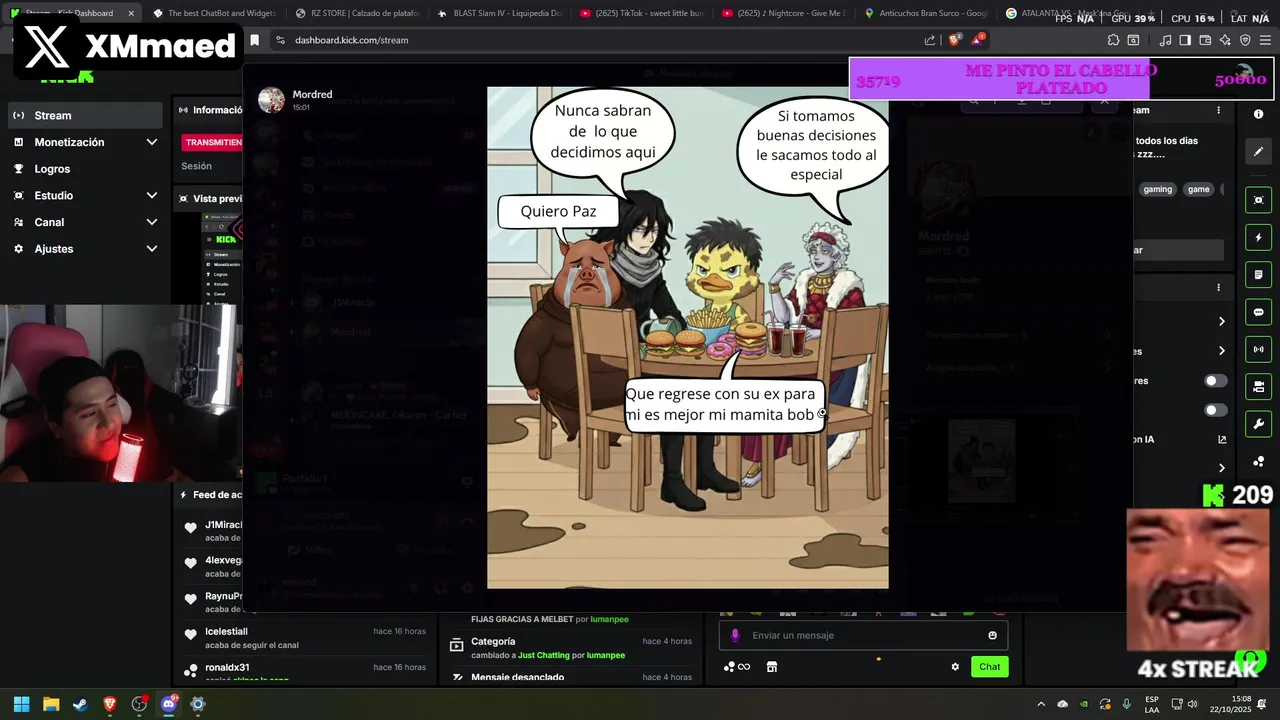Click the shop storefront icon below chat

(x=772, y=667)
